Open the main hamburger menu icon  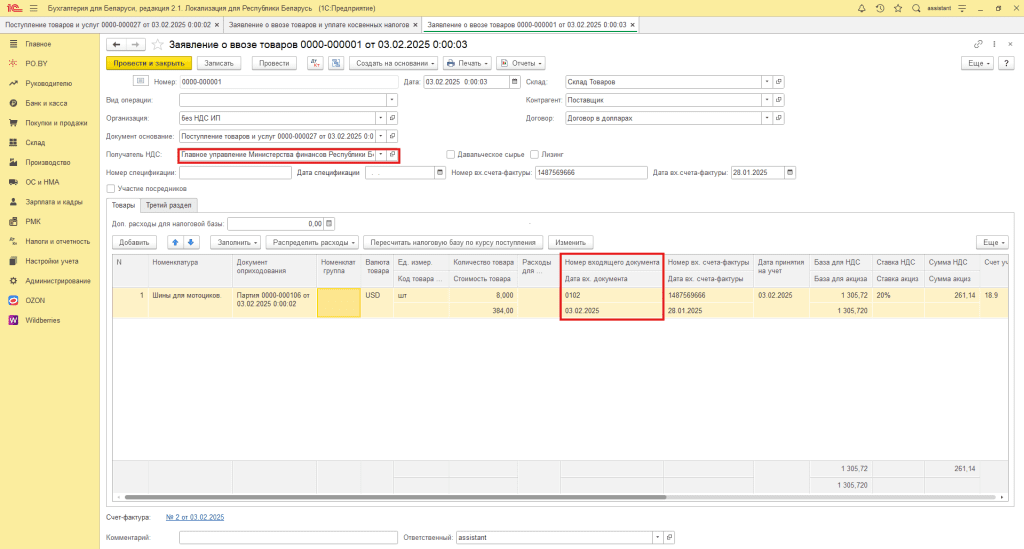(33, 8)
